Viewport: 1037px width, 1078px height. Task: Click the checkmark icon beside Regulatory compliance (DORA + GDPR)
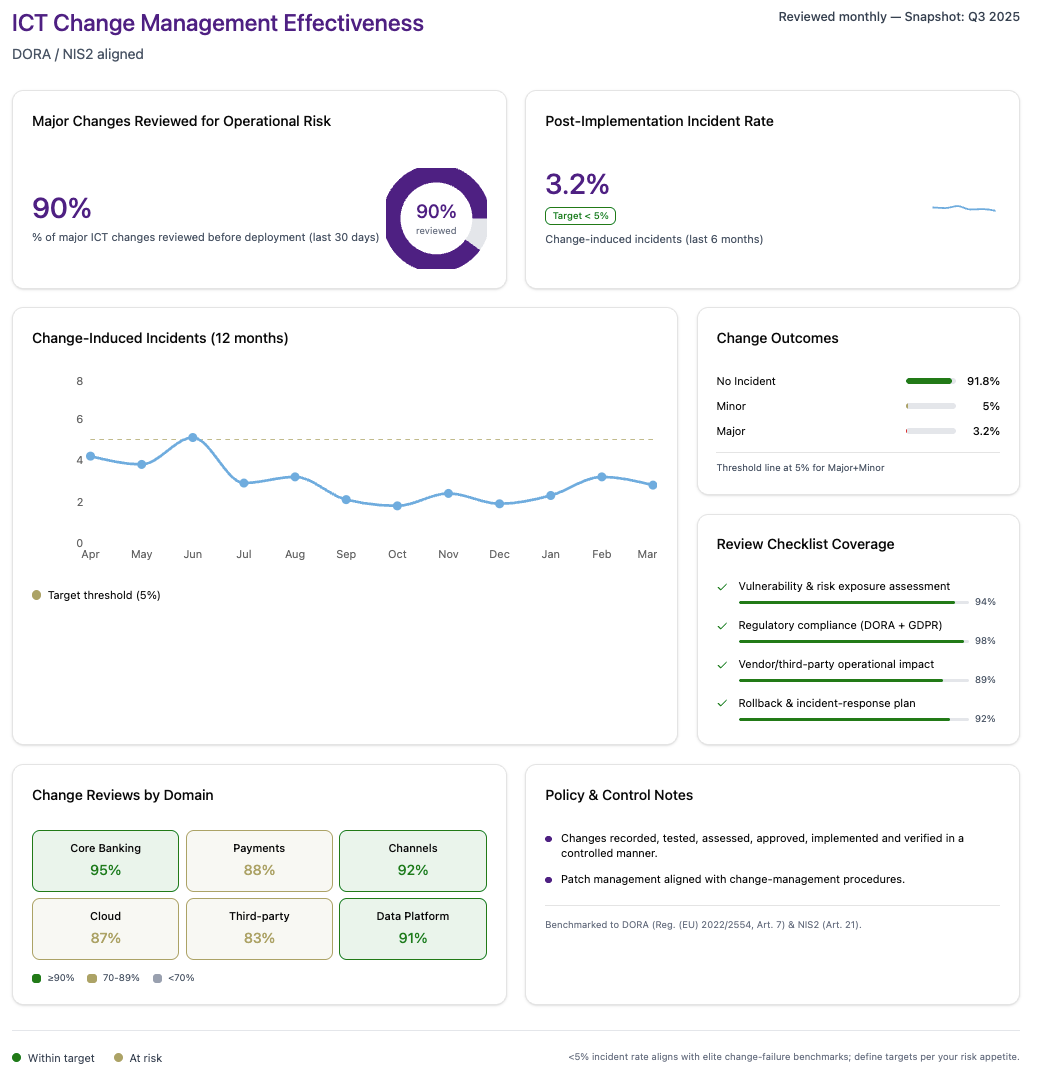point(722,626)
